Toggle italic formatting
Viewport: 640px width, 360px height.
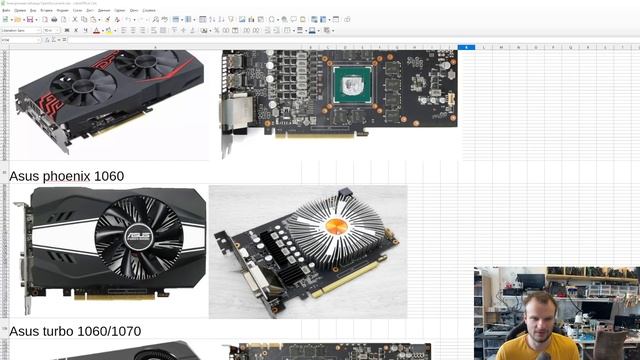[76, 30]
